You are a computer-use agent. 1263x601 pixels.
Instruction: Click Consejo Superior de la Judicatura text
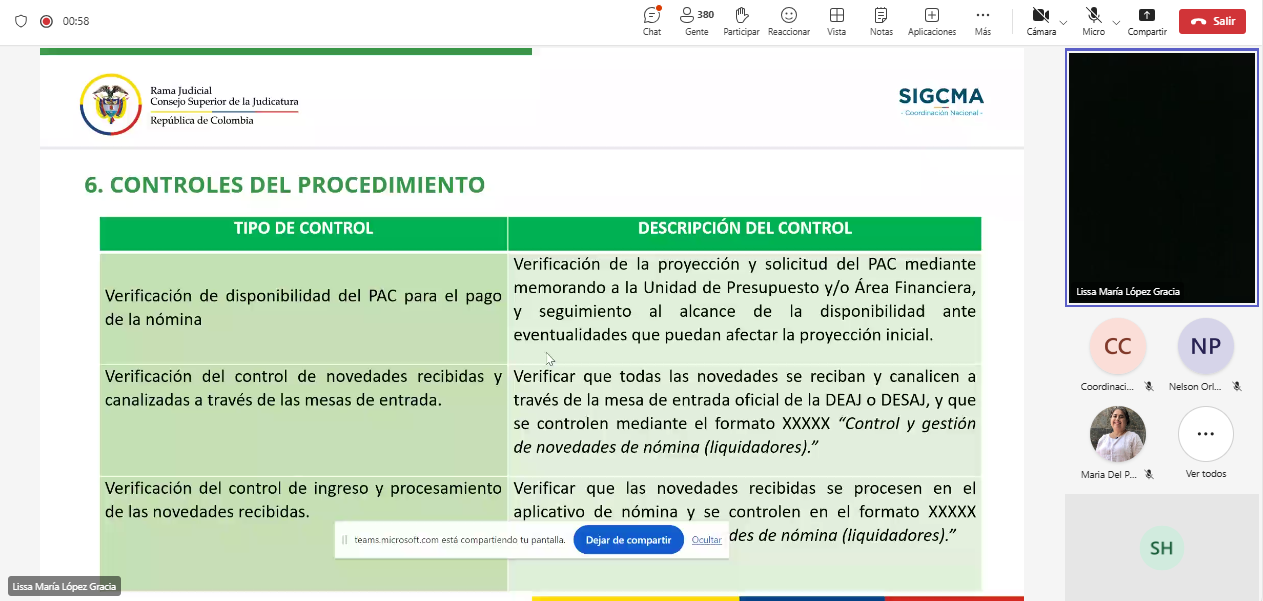coord(224,102)
